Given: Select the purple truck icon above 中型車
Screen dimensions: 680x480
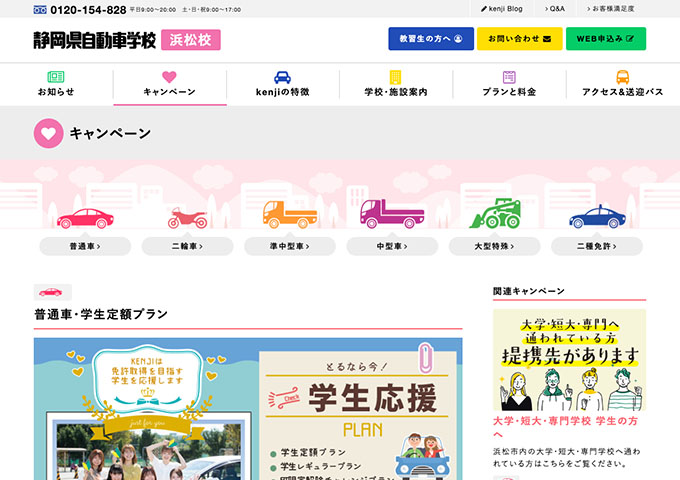Looking at the screenshot, I should [392, 214].
